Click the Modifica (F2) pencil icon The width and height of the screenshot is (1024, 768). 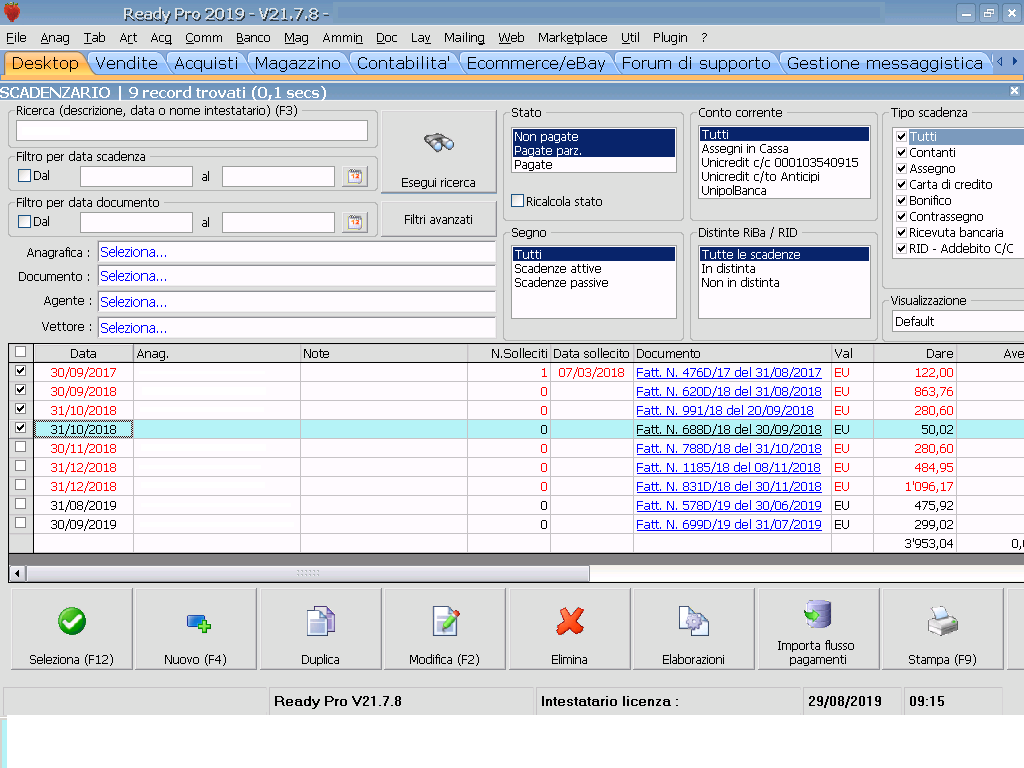point(446,621)
